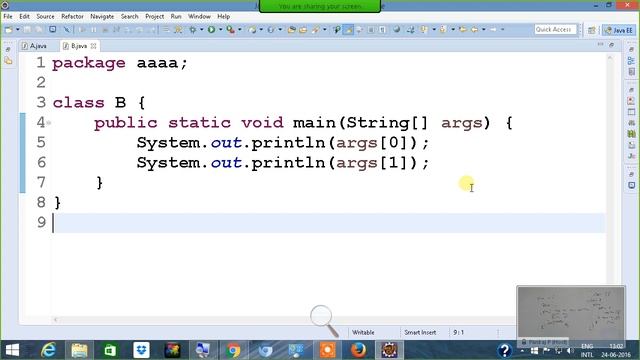
Task: Click the Debug bug icon
Action: pyautogui.click(x=193, y=30)
